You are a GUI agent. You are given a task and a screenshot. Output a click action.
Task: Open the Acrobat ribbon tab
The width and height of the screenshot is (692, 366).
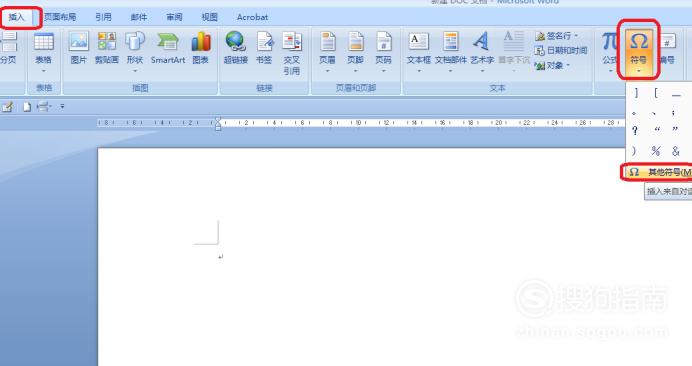coord(252,17)
